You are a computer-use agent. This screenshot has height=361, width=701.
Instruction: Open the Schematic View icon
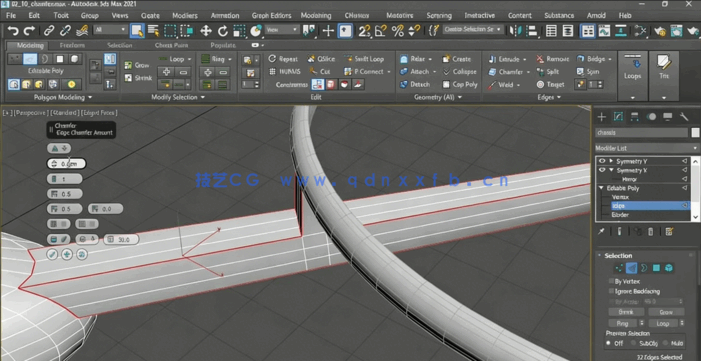(620, 31)
